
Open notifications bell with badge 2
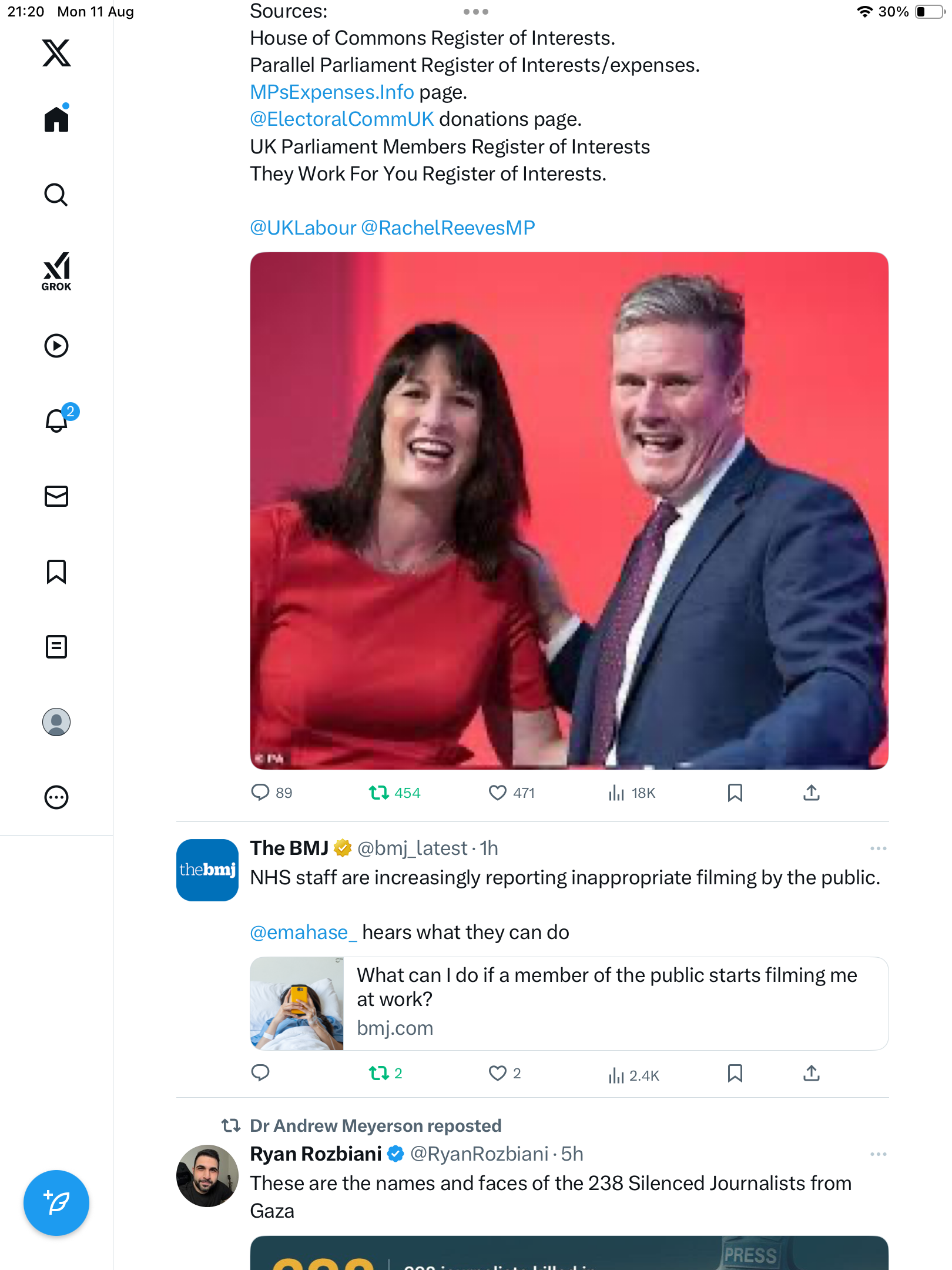(x=58, y=420)
